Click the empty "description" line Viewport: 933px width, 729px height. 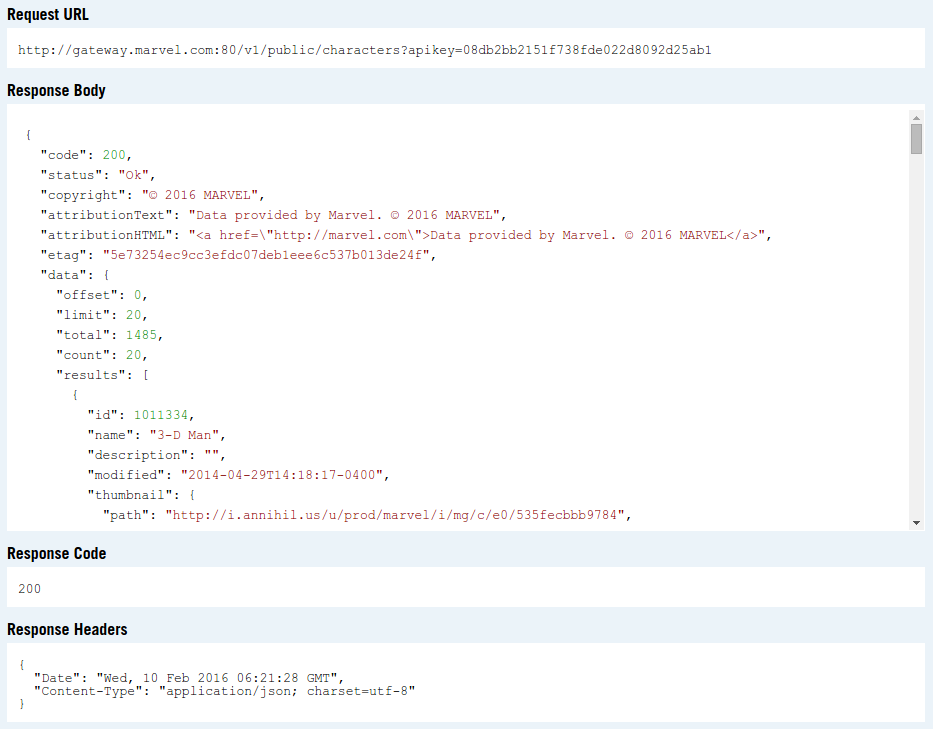pyautogui.click(x=156, y=455)
